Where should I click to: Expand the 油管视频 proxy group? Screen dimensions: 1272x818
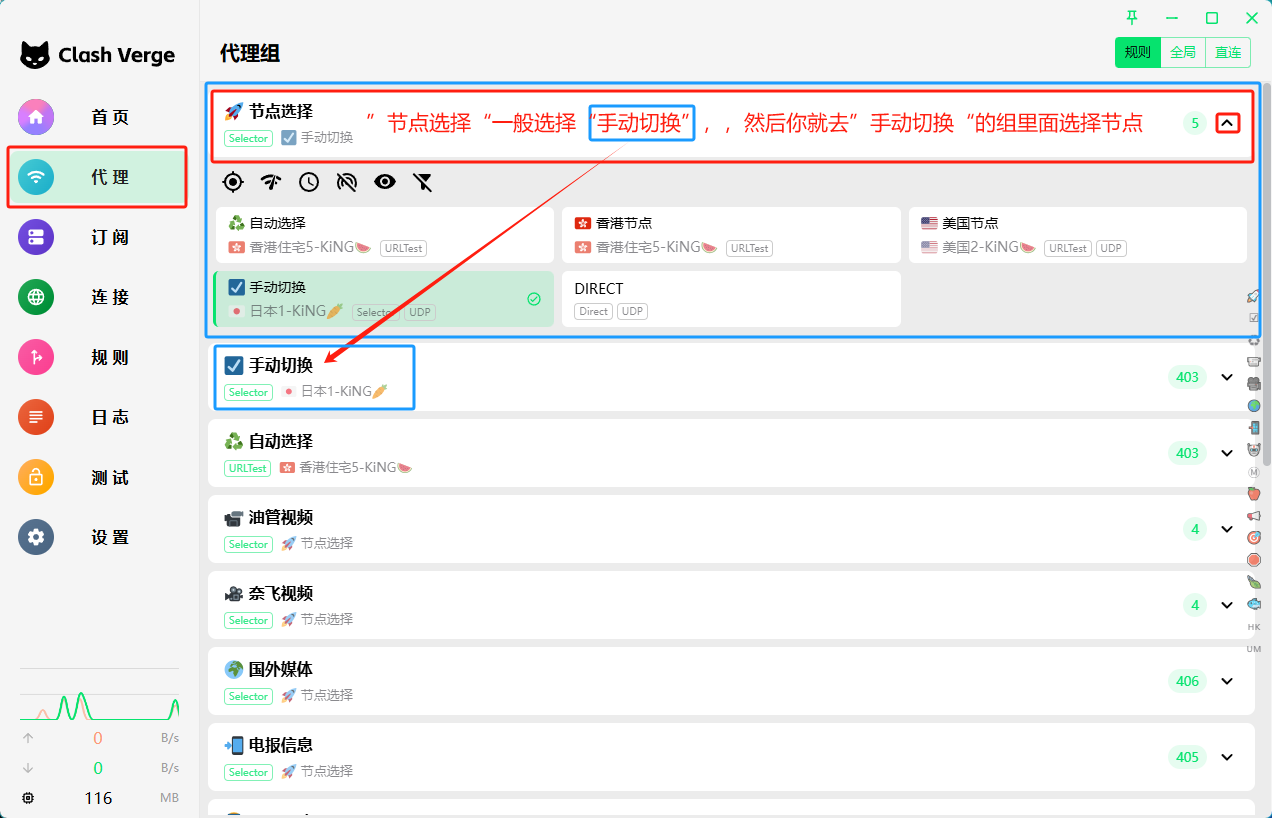click(1228, 529)
